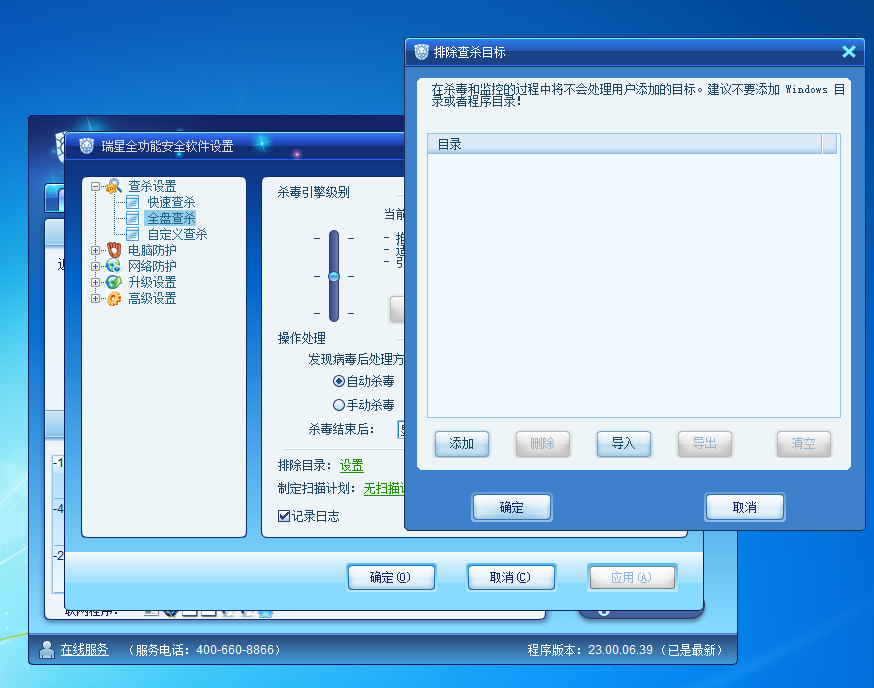Click the 网络防护 globe icon

pos(114,266)
